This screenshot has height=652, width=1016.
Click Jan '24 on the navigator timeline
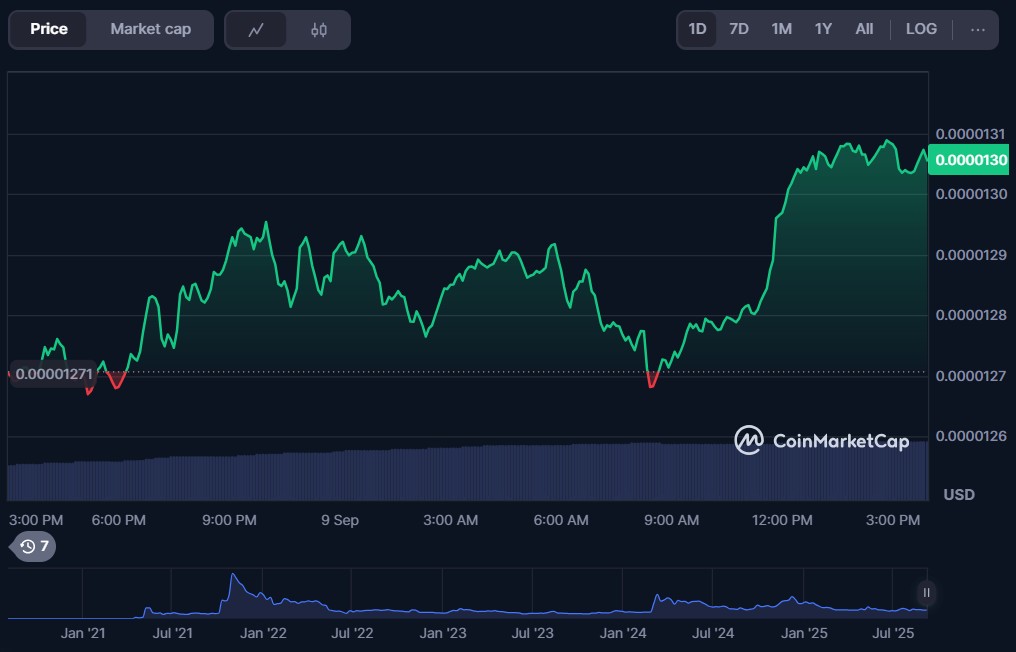pos(623,633)
